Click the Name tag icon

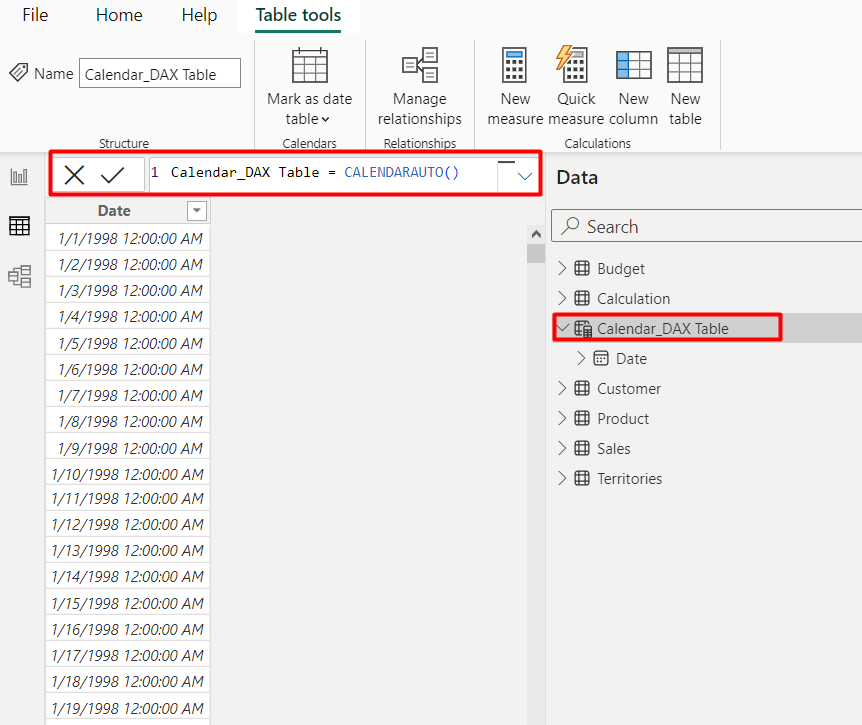click(x=19, y=73)
